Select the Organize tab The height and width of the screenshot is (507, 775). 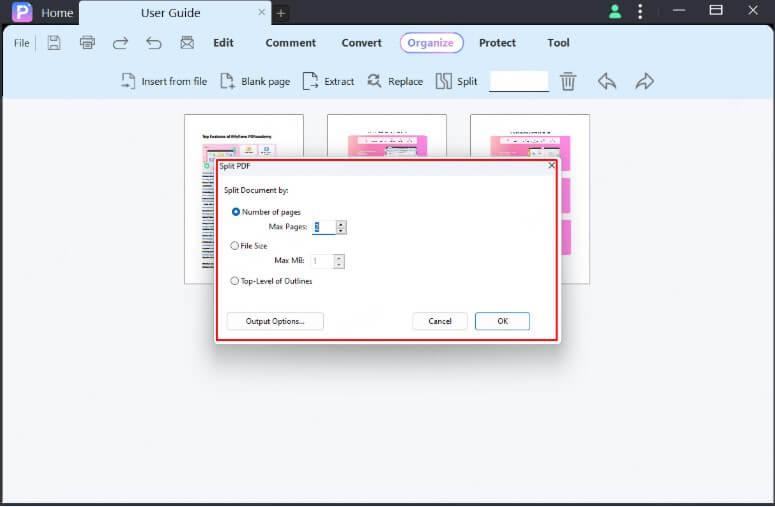[x=431, y=43]
